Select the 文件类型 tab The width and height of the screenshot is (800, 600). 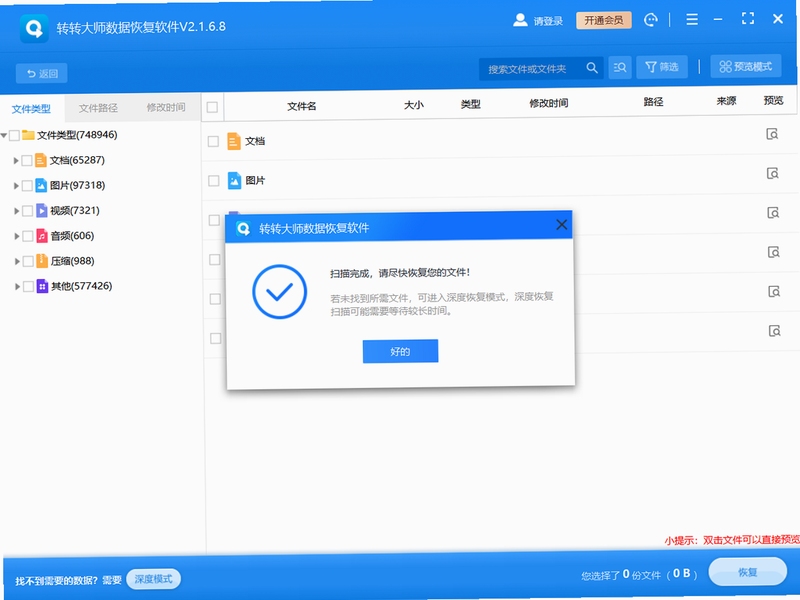(32, 109)
